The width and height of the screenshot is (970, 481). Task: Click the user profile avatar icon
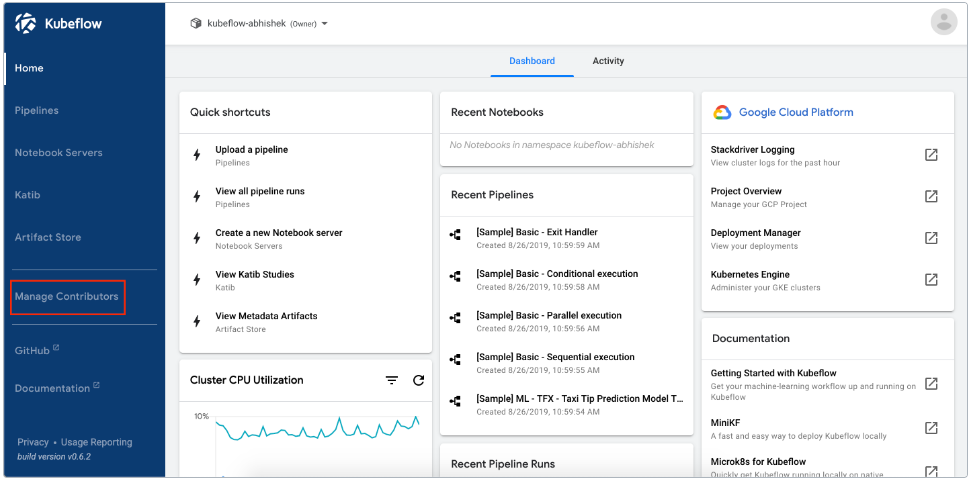(x=943, y=22)
